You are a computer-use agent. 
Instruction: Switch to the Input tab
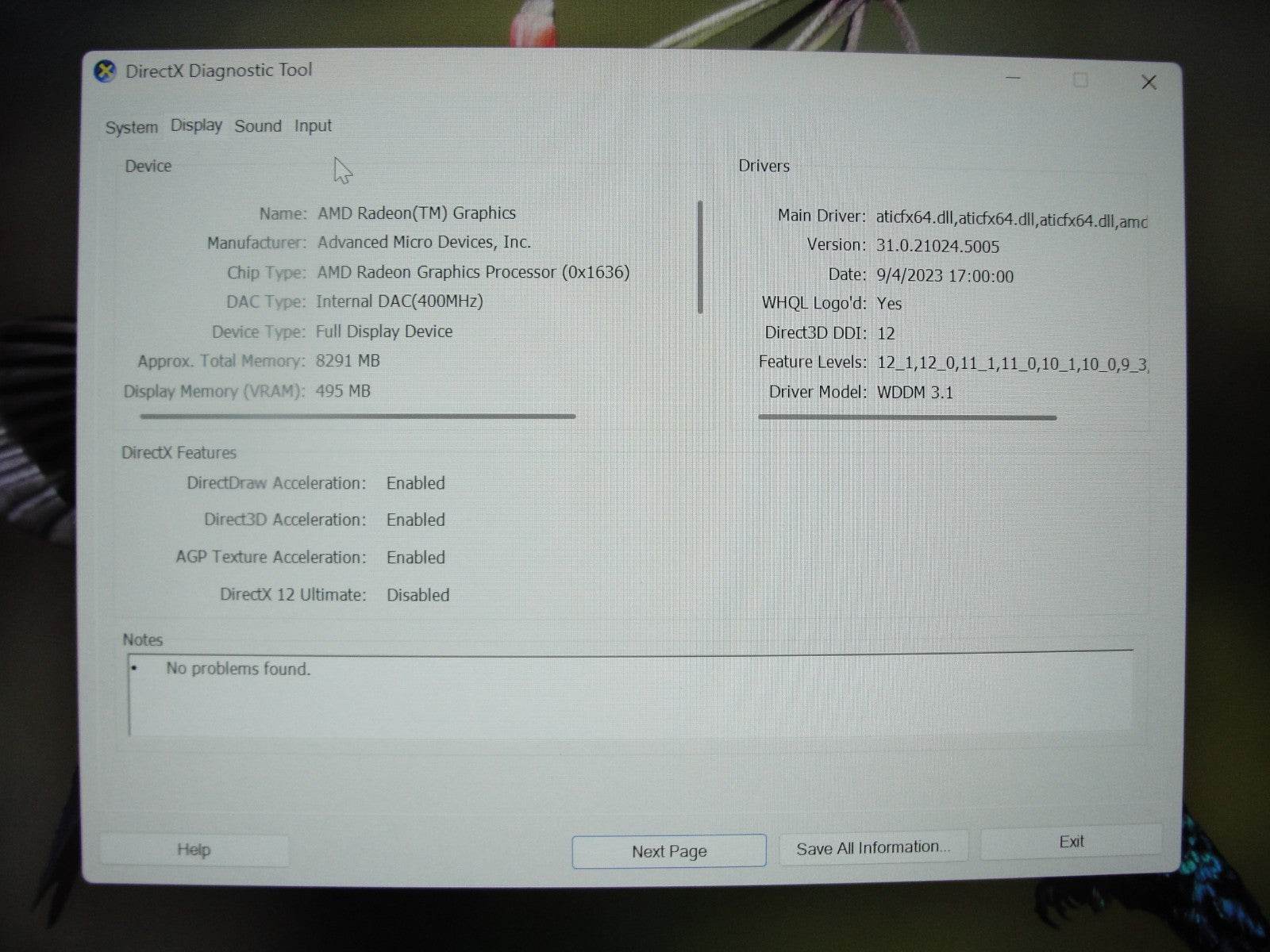tap(311, 125)
